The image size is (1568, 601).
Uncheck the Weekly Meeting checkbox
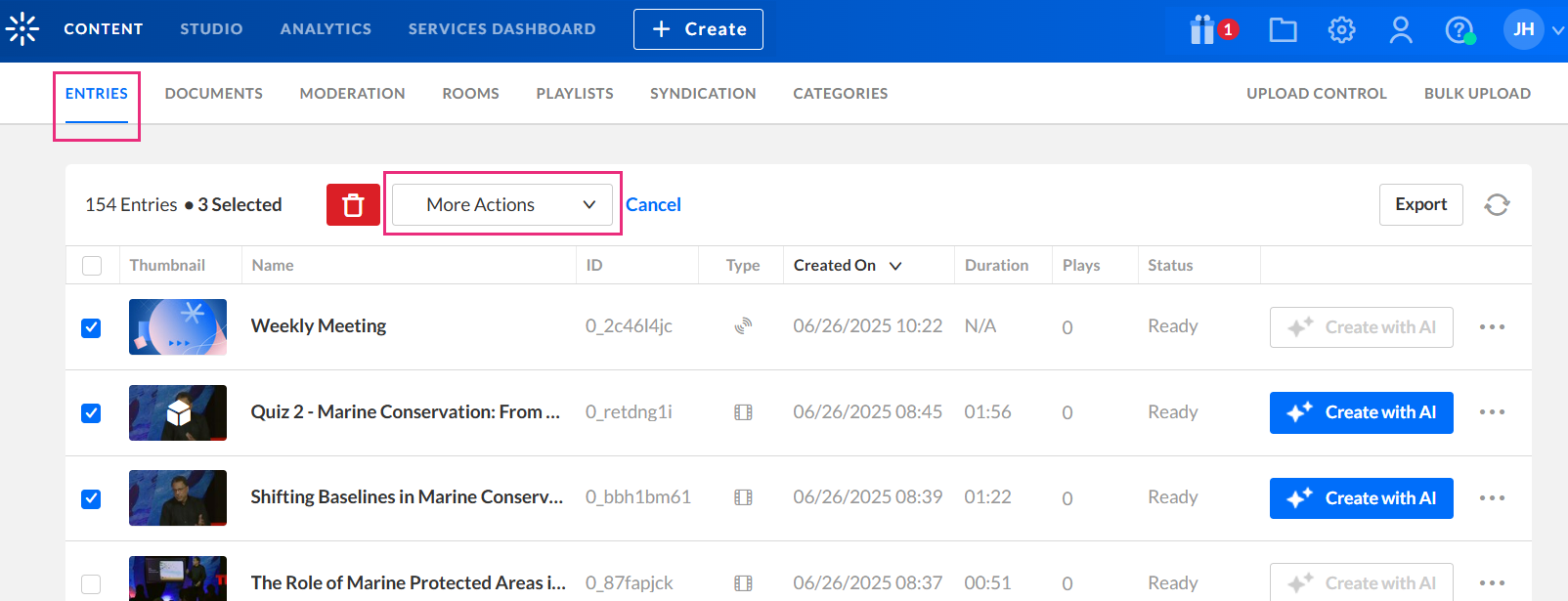(91, 327)
